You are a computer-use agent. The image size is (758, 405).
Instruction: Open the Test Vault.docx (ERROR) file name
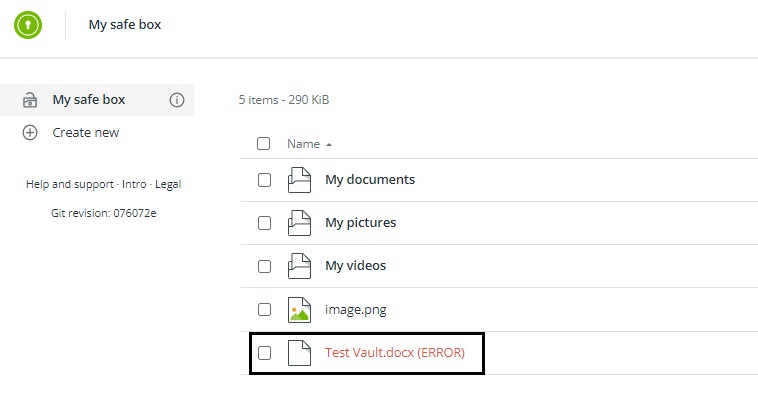click(x=394, y=353)
